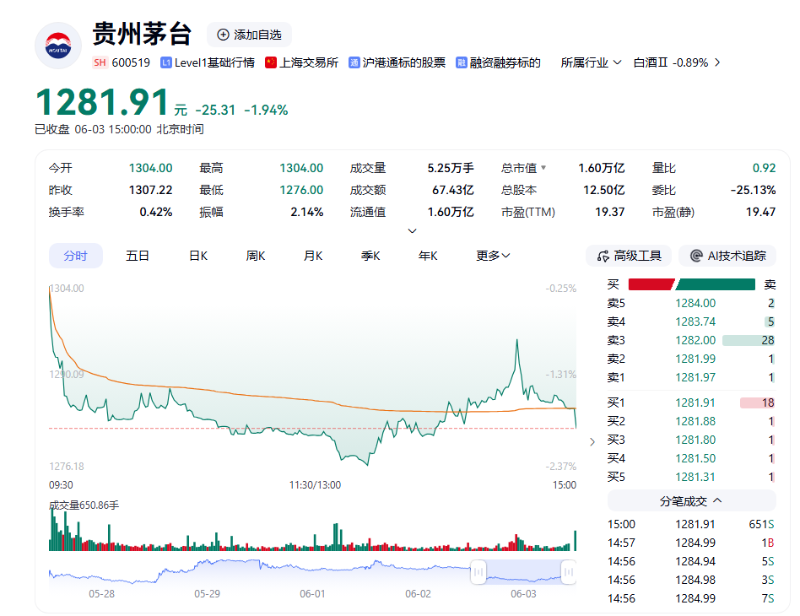The image size is (800, 616).
Task: Click the 卖2 row price 1281.99
Action: click(x=695, y=359)
